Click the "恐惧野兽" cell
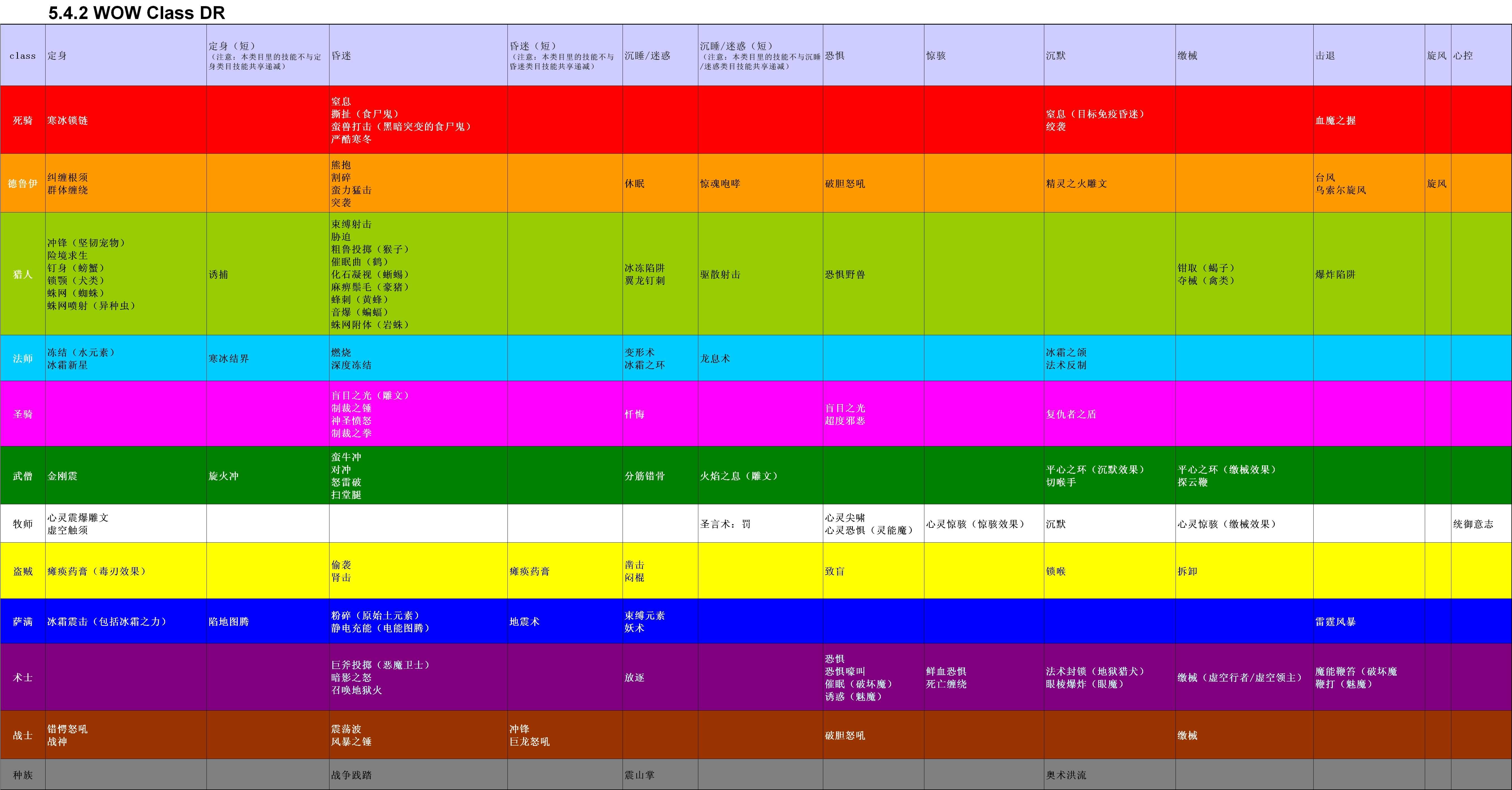This screenshot has height=790, width=1512. [x=874, y=274]
